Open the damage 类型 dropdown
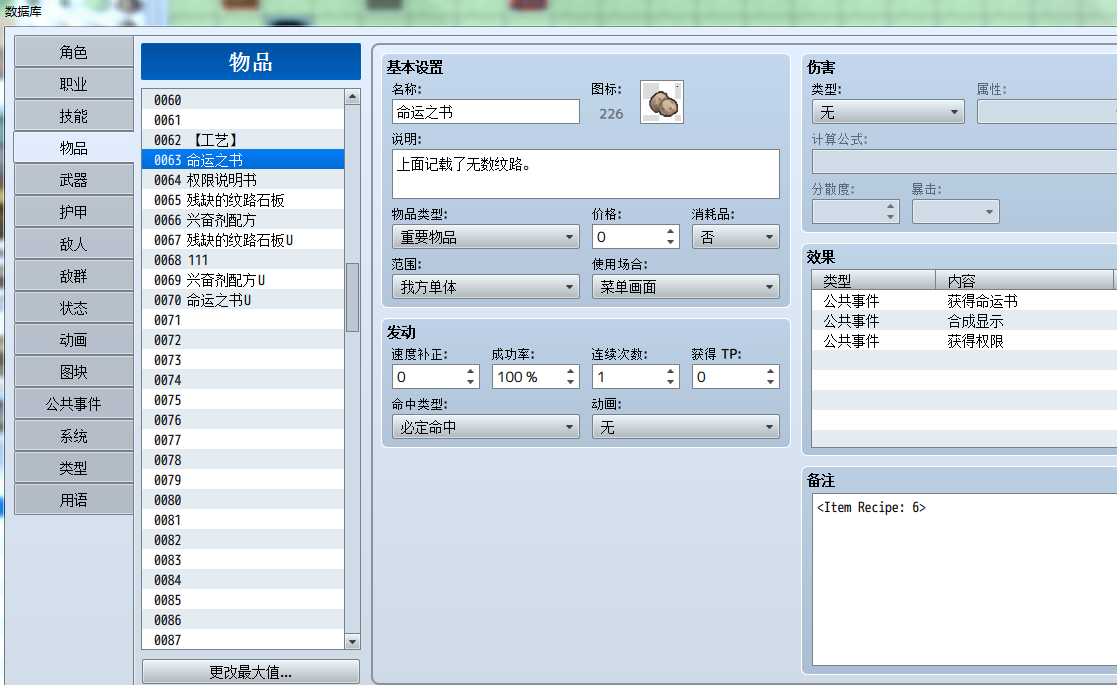The height and width of the screenshot is (685, 1117). point(888,112)
